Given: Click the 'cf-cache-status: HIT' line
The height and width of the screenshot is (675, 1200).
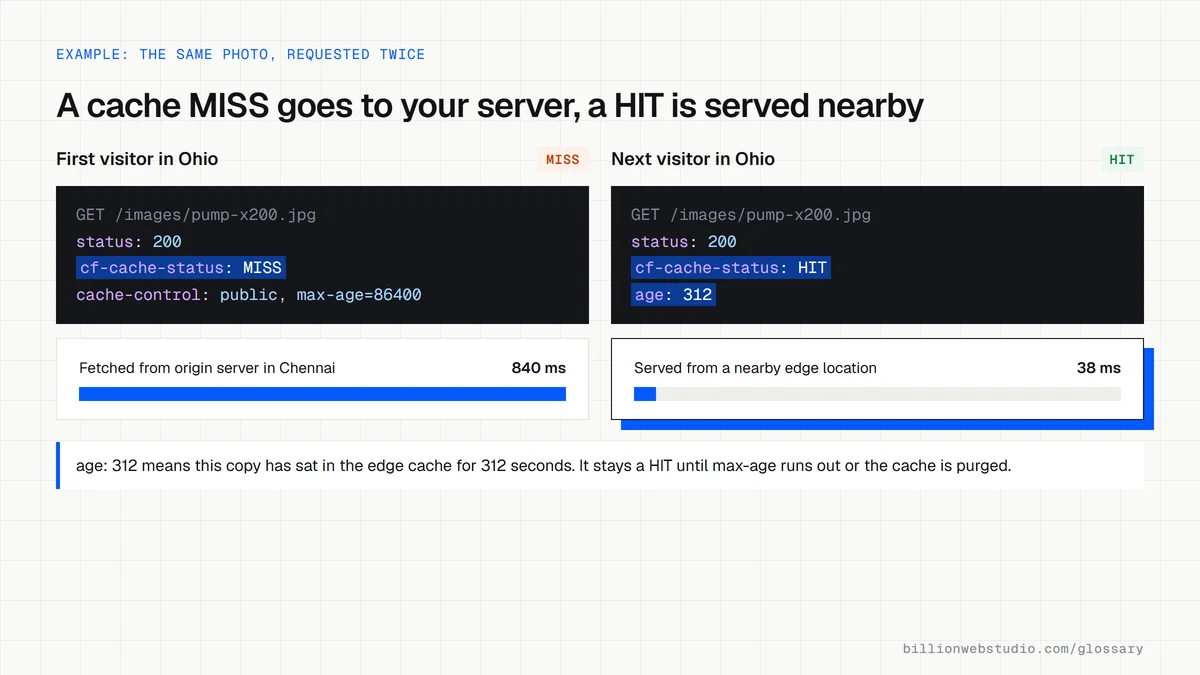Looking at the screenshot, I should (x=730, y=268).
